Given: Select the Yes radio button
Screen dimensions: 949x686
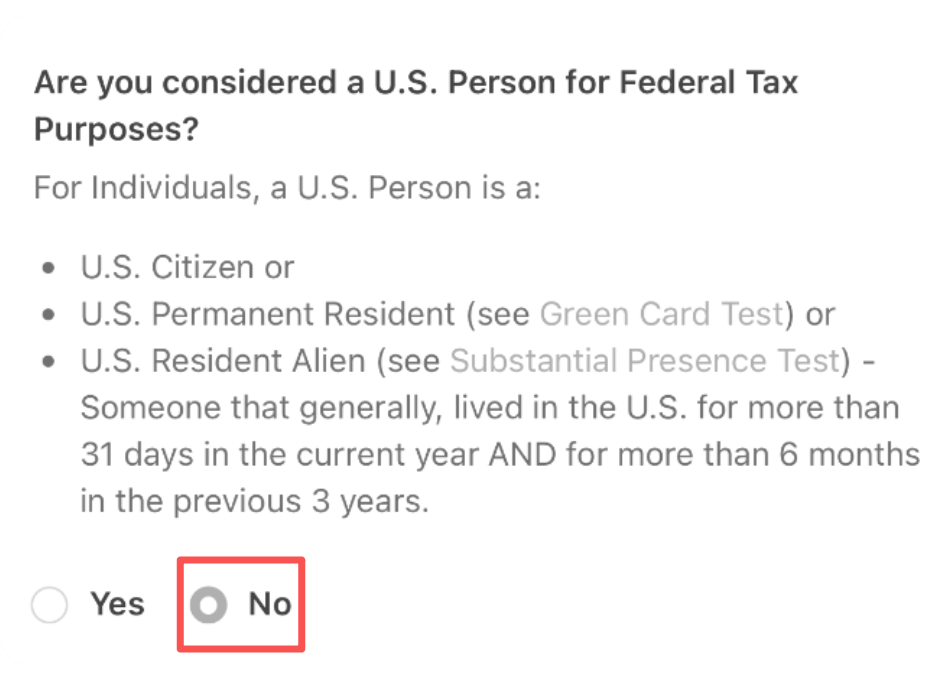Looking at the screenshot, I should [x=50, y=604].
